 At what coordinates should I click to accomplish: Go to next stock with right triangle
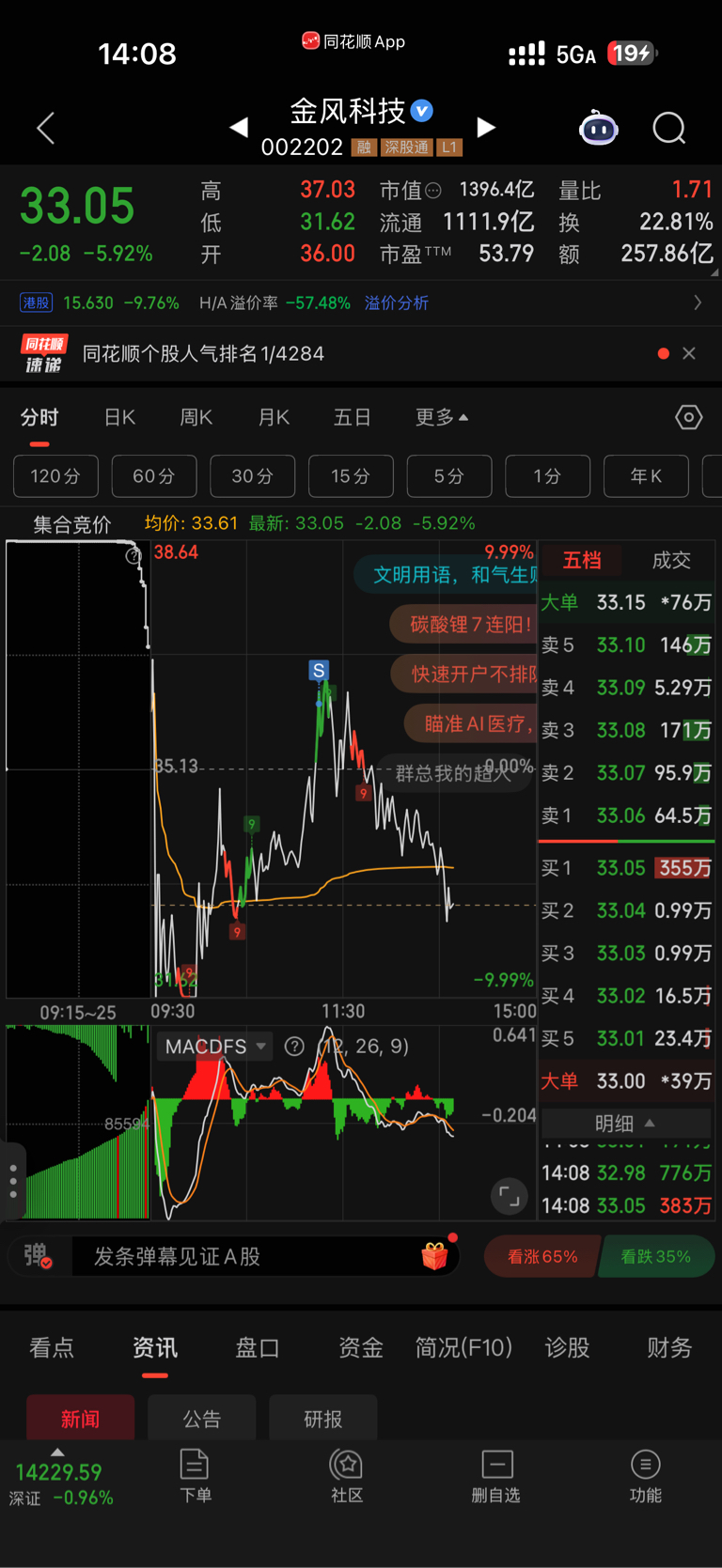[x=485, y=127]
